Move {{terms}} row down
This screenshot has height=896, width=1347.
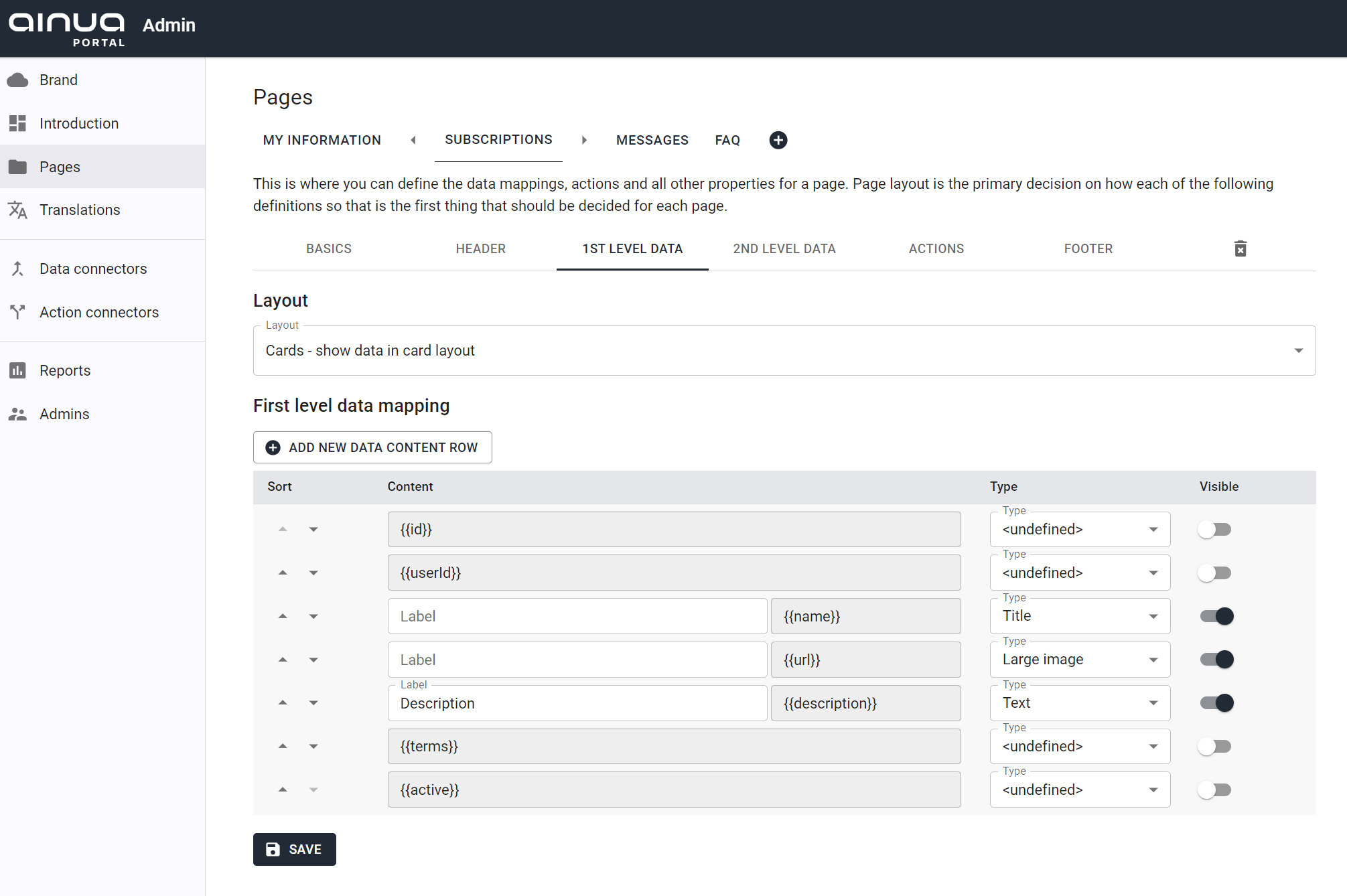click(x=313, y=746)
